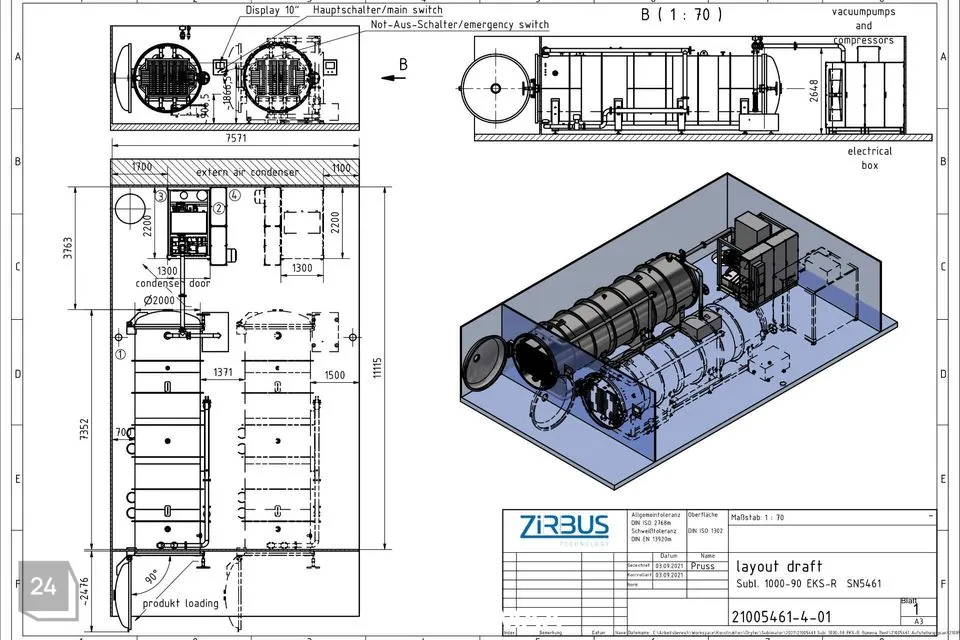
Task: Select the circled number 4 marker
Action: click(234, 196)
